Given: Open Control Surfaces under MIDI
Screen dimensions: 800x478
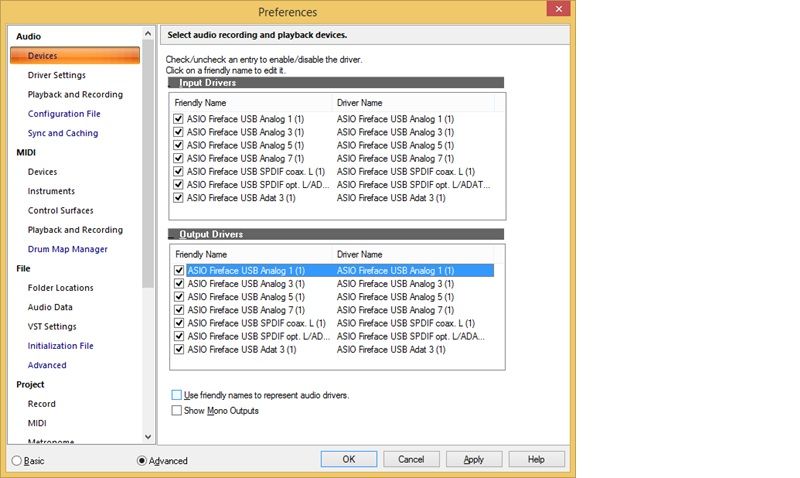Looking at the screenshot, I should point(60,211).
